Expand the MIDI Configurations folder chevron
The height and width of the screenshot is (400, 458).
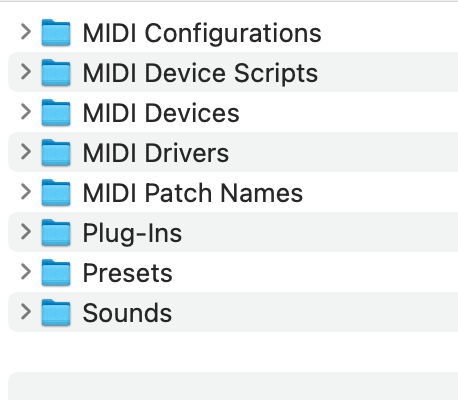(x=26, y=32)
